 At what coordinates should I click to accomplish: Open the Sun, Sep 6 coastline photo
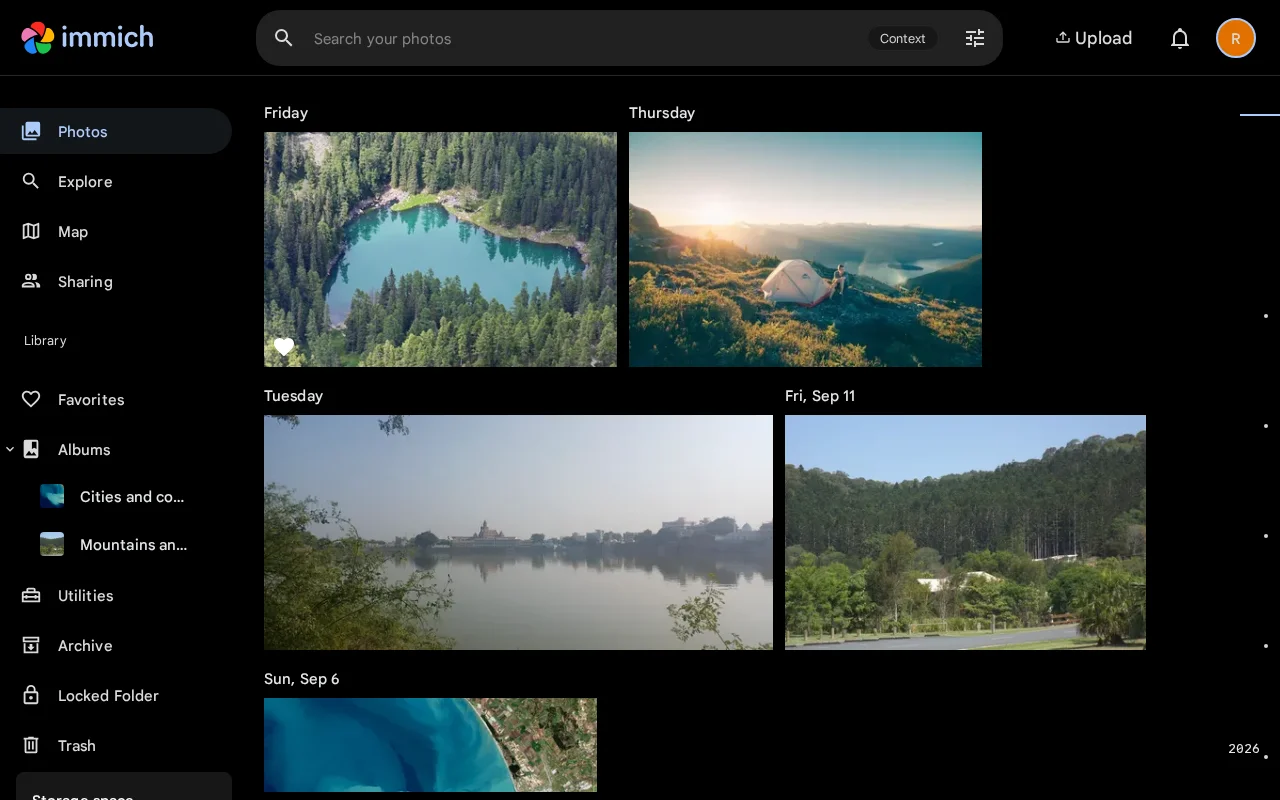[x=430, y=745]
